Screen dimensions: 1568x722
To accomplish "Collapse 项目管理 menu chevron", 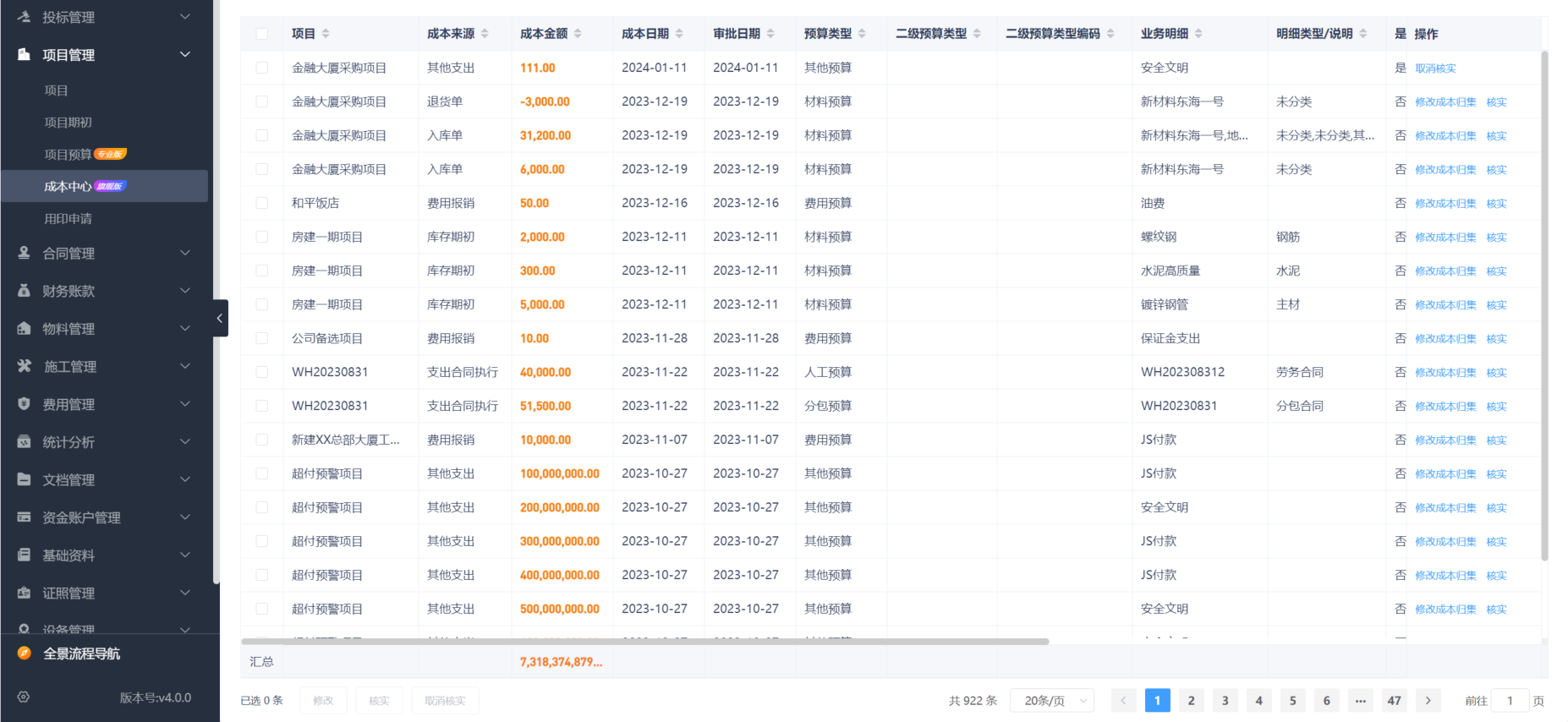I will pyautogui.click(x=185, y=55).
